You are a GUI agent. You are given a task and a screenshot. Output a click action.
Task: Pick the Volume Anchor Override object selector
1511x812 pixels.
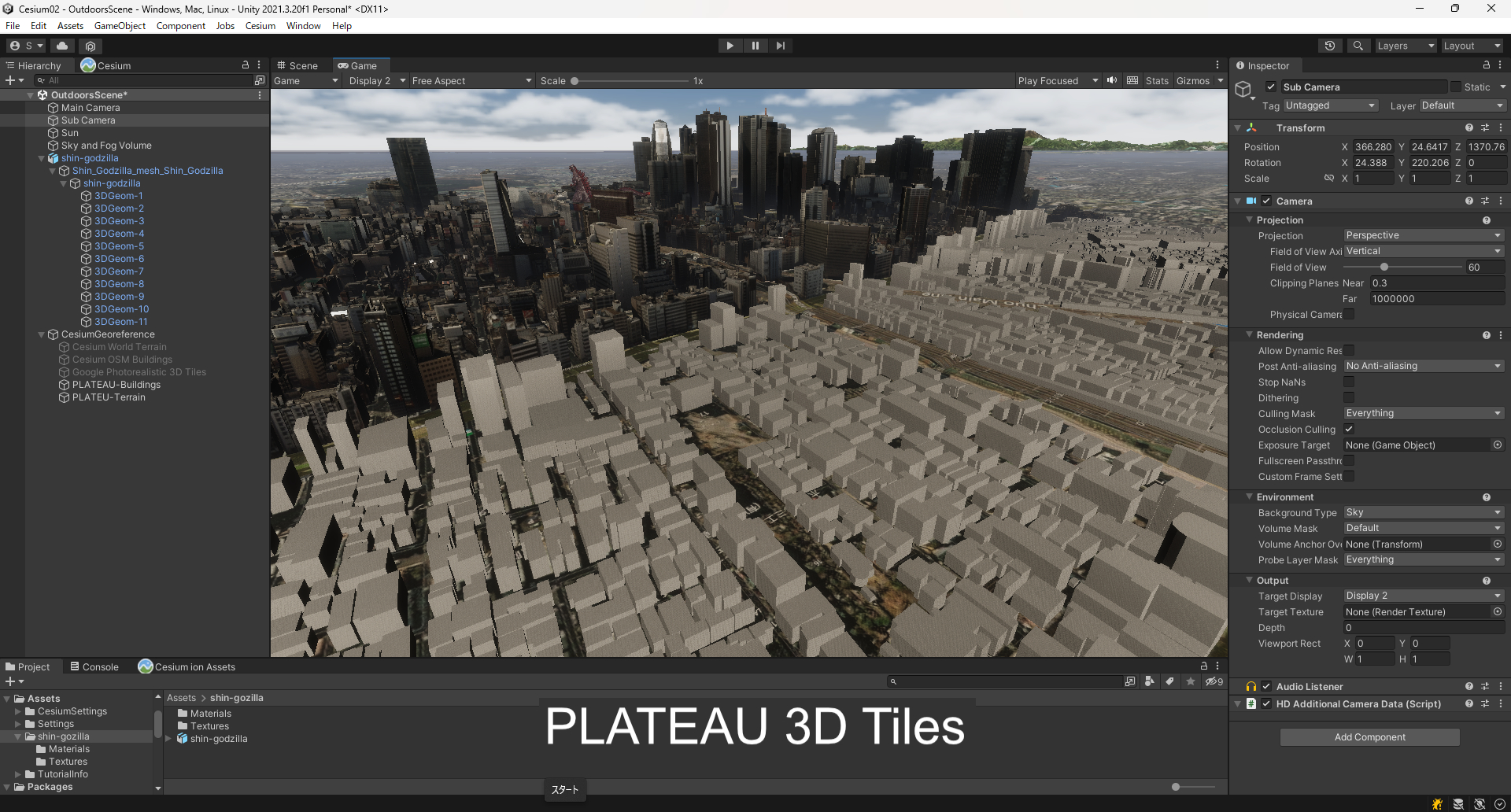coord(1498,544)
